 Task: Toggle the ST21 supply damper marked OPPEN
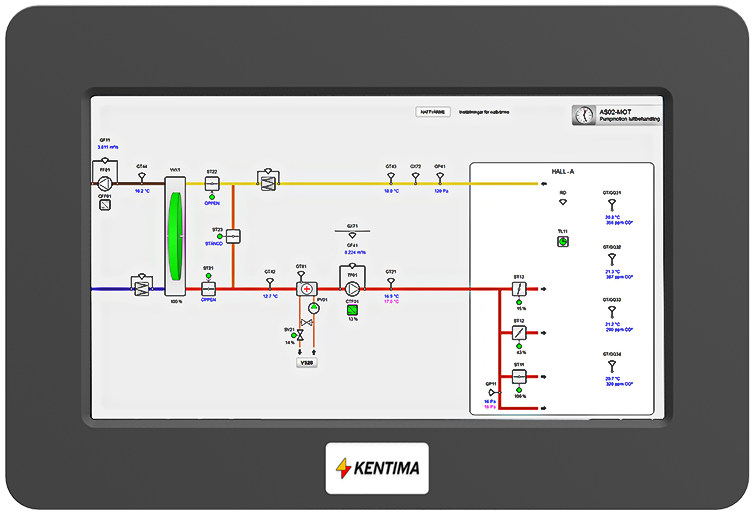[208, 286]
